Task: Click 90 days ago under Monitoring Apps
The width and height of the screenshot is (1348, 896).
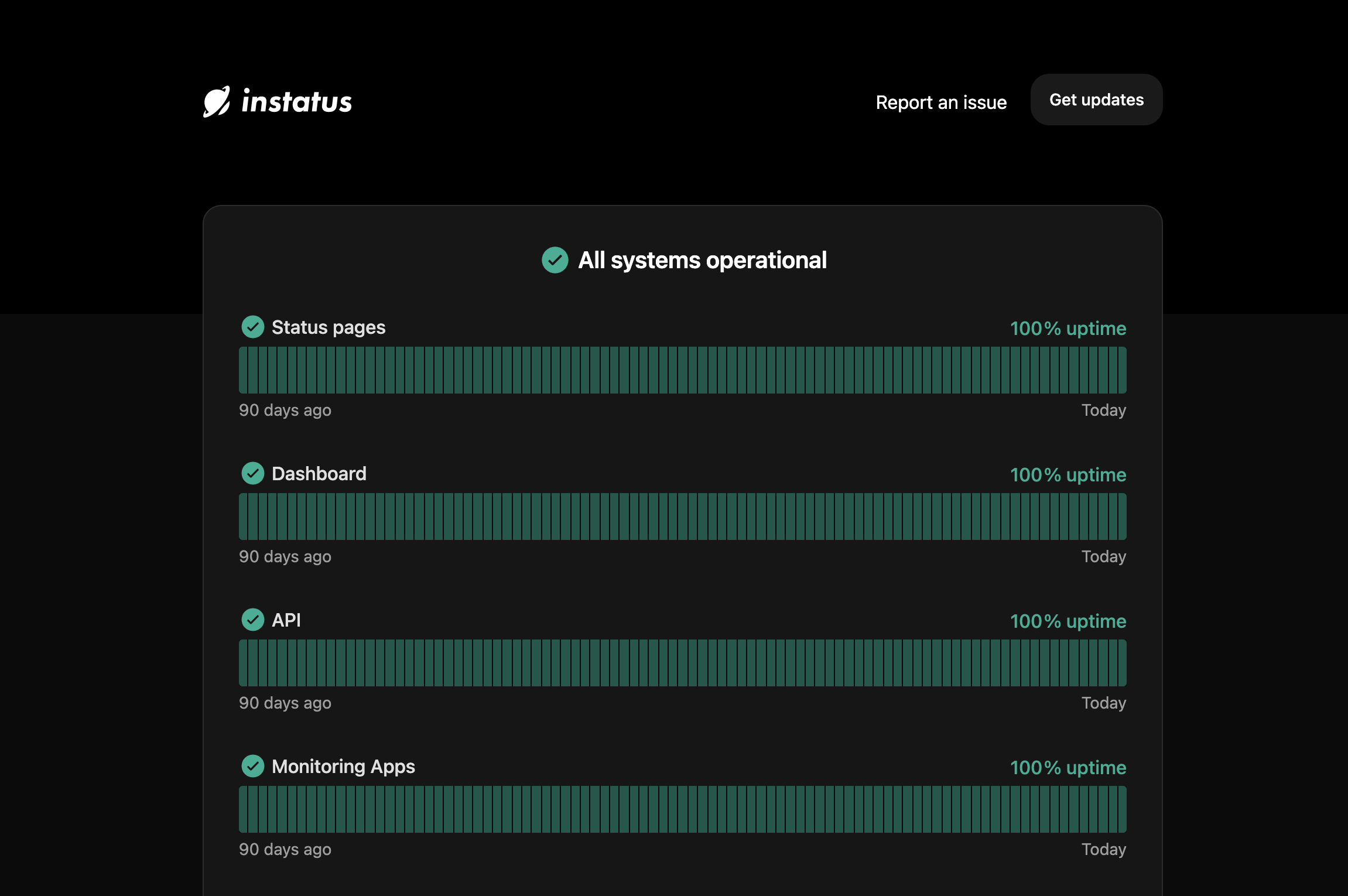Action: pos(285,849)
